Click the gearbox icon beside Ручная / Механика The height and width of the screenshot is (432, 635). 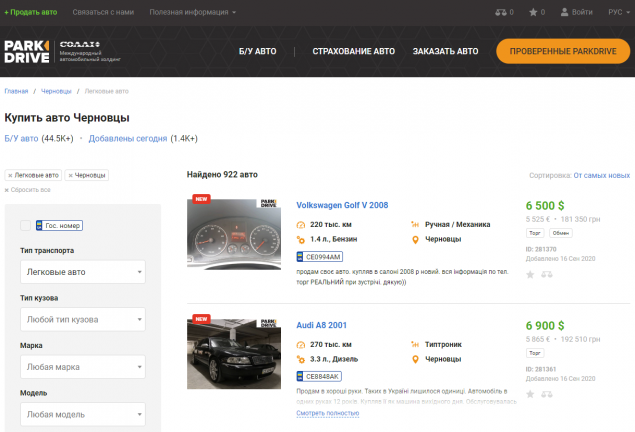415,224
